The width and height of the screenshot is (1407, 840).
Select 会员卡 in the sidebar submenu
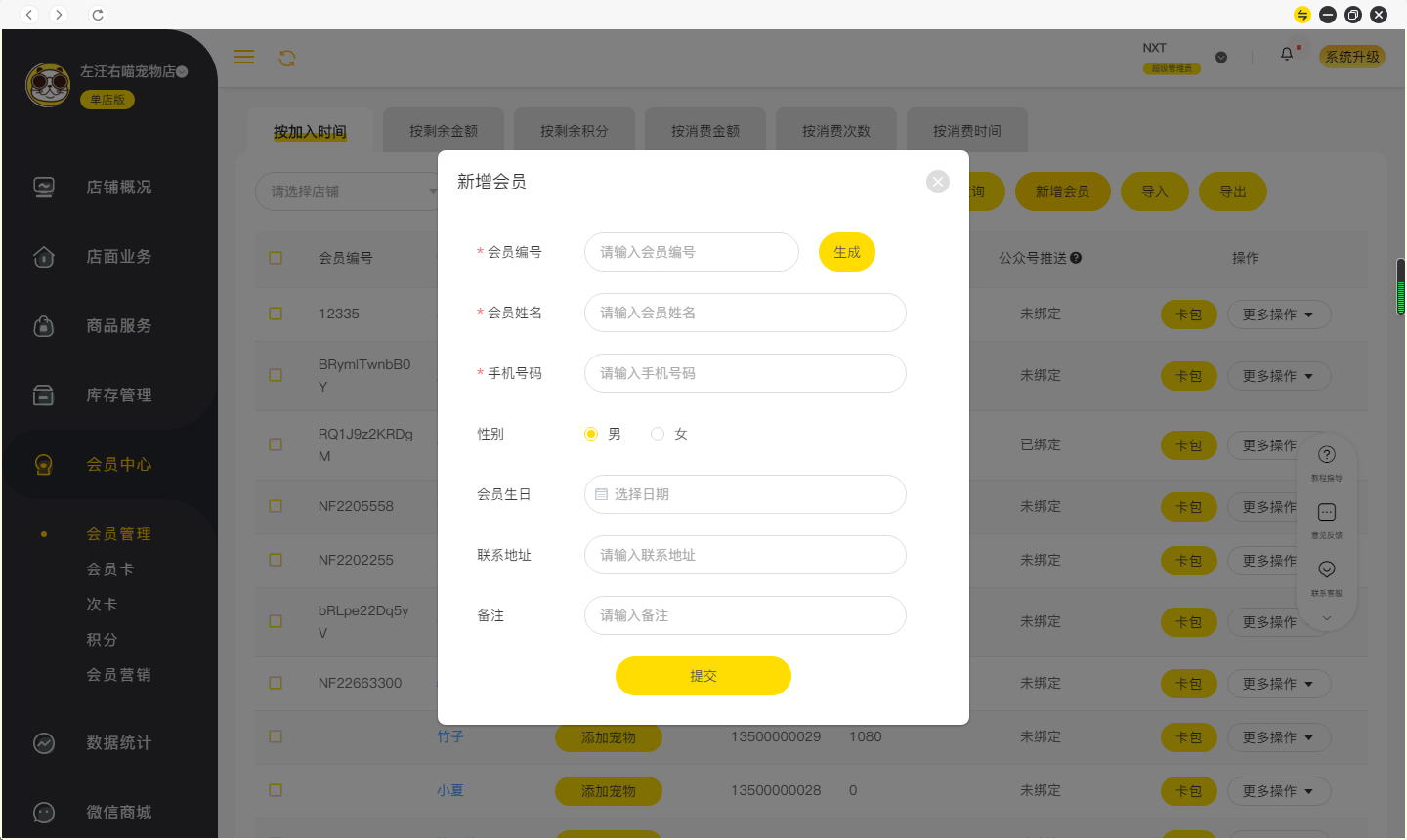pyautogui.click(x=109, y=569)
